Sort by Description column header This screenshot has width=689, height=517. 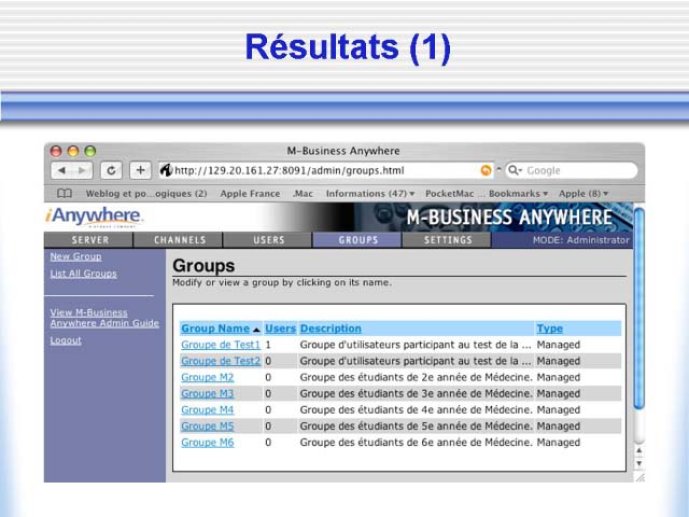(x=330, y=329)
